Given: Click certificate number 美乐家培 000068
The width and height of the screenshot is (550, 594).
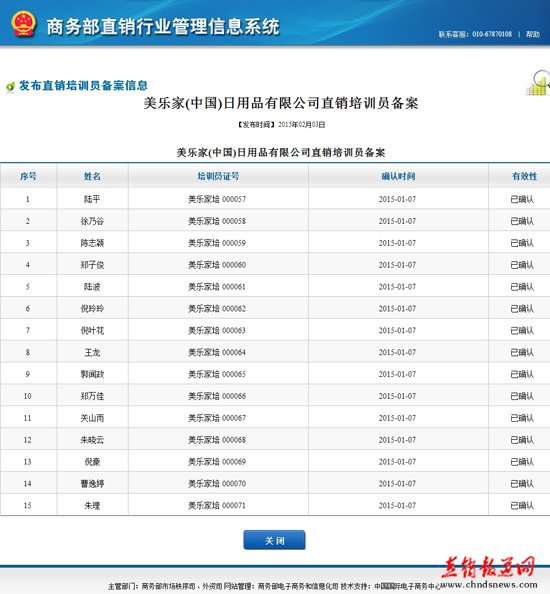Looking at the screenshot, I should [217, 440].
